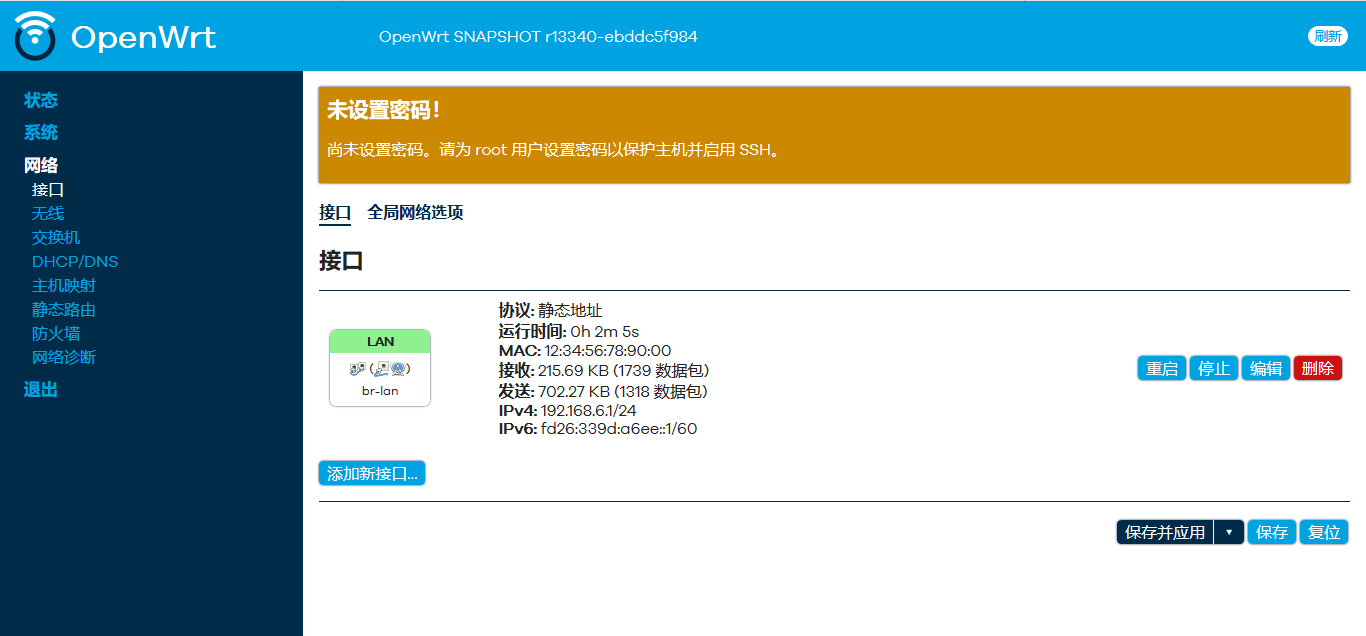Switch to the 全局网络选项 tab

(x=415, y=212)
